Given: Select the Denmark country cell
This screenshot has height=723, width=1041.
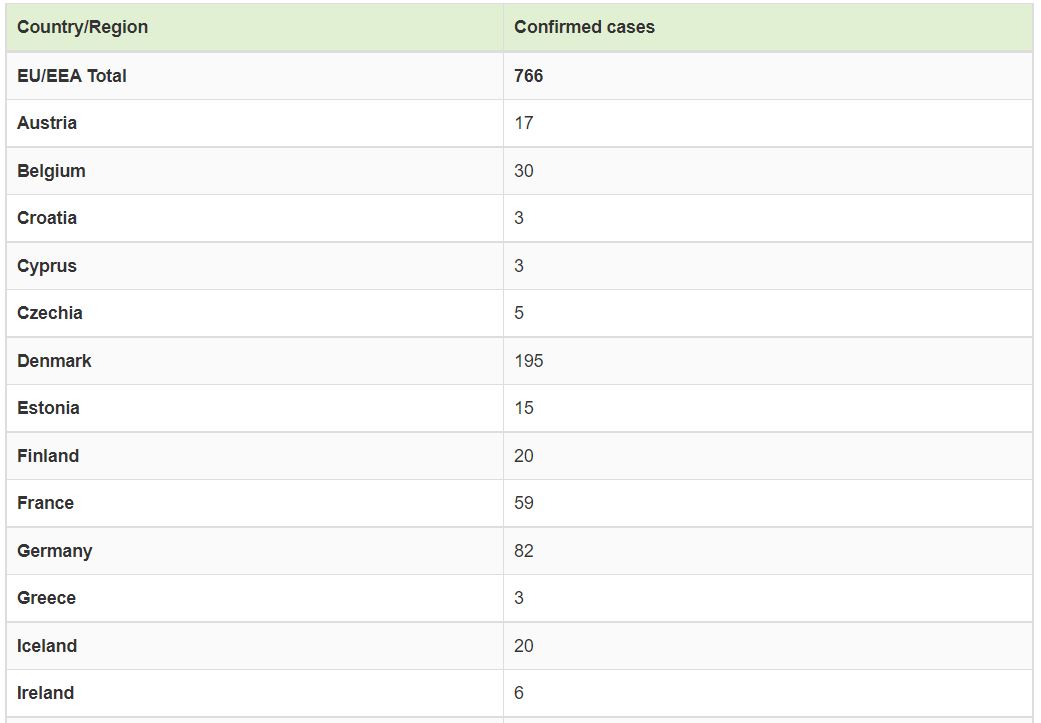Looking at the screenshot, I should coord(54,361).
